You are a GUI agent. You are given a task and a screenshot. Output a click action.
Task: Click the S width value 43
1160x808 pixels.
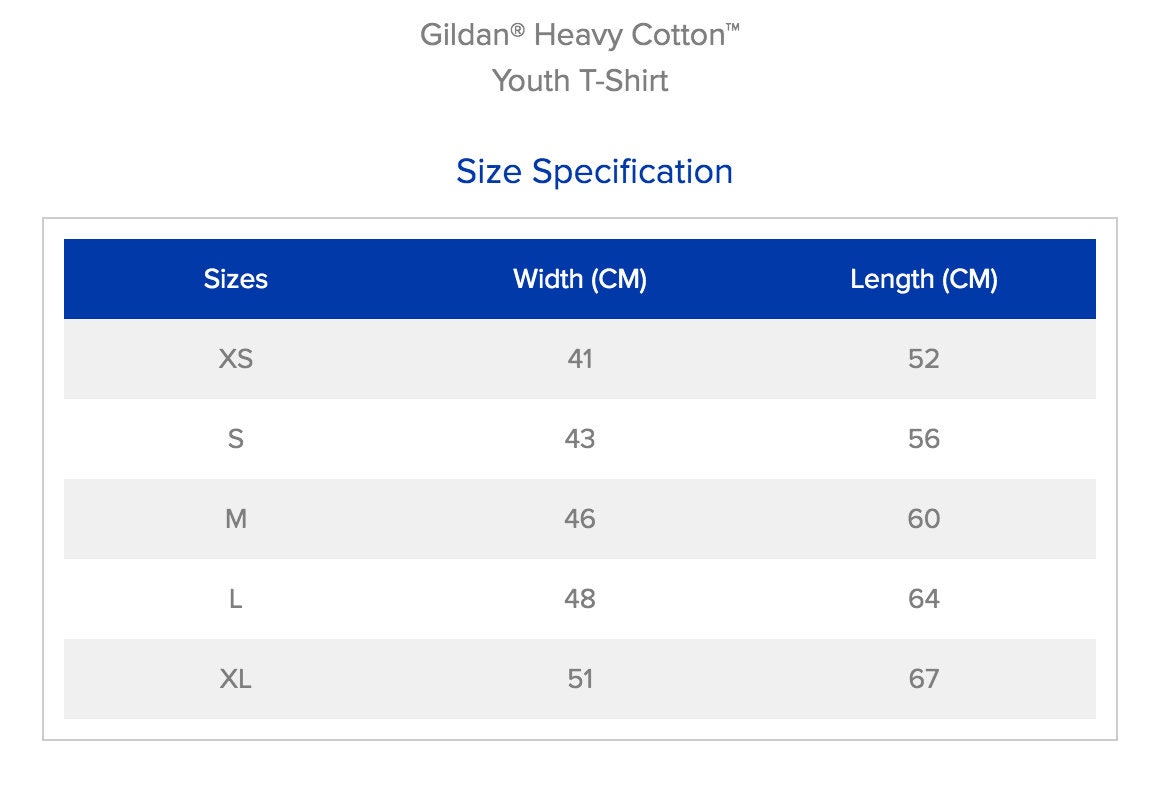580,439
